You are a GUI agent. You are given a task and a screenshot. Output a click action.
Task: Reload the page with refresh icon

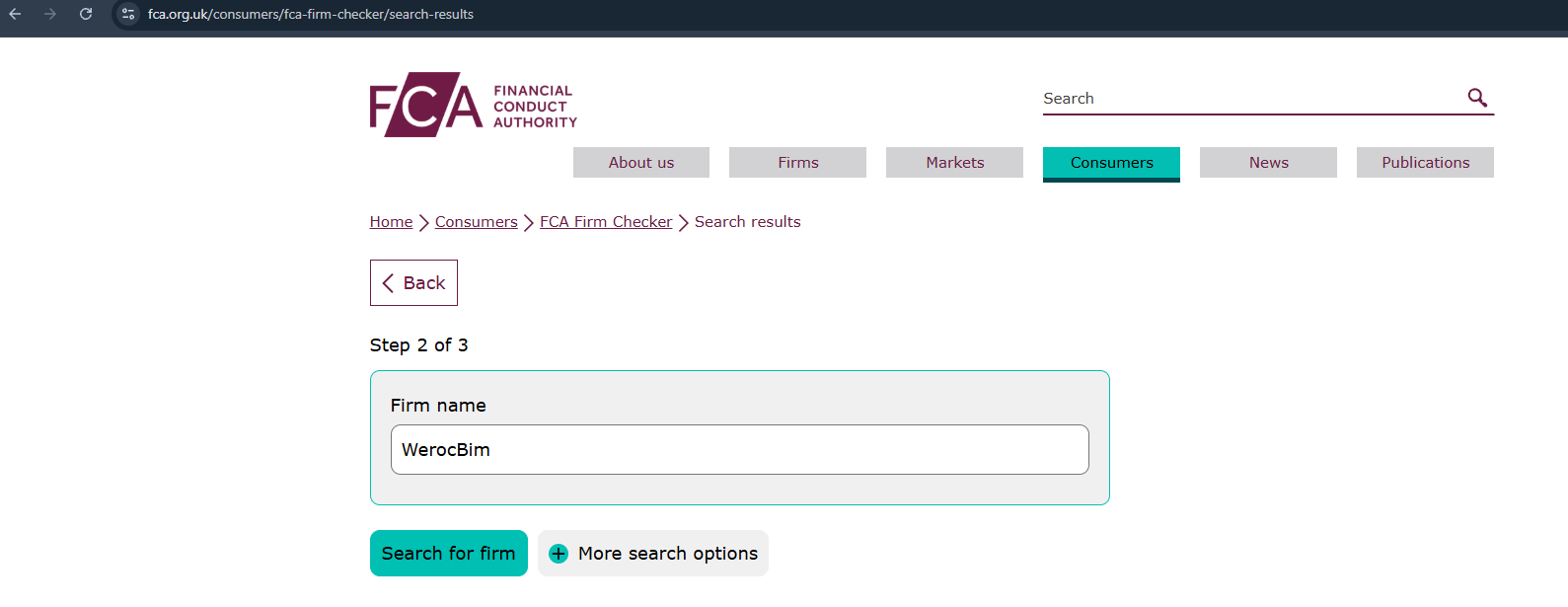tap(86, 14)
